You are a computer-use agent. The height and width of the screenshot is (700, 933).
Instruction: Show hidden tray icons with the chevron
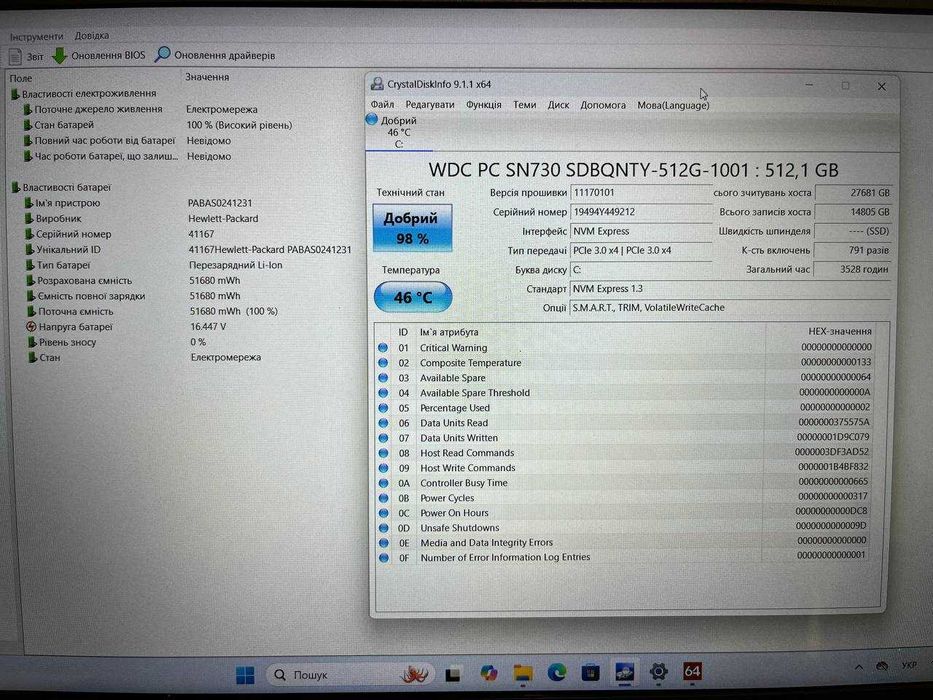point(859,667)
